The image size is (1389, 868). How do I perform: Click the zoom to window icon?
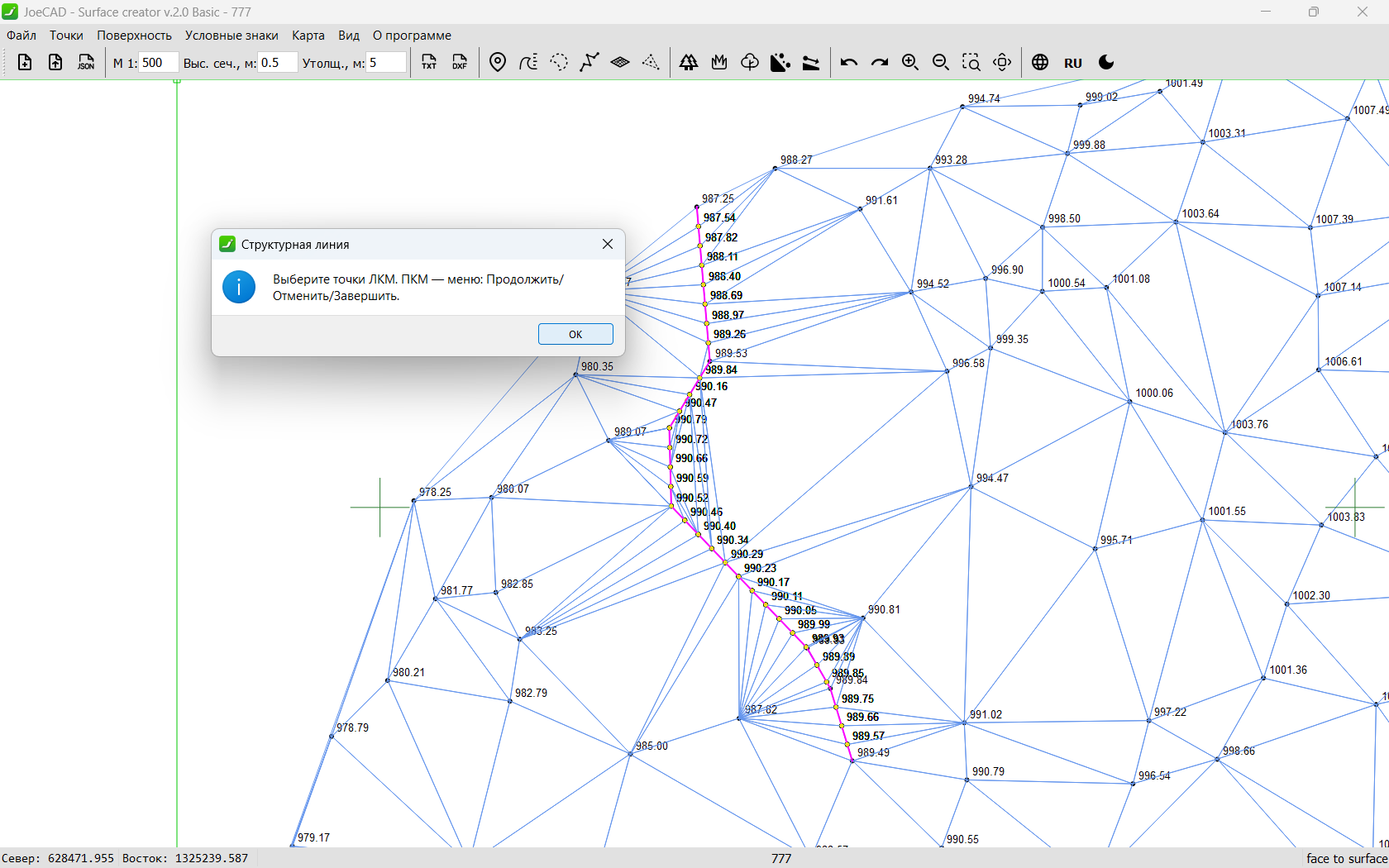(971, 63)
